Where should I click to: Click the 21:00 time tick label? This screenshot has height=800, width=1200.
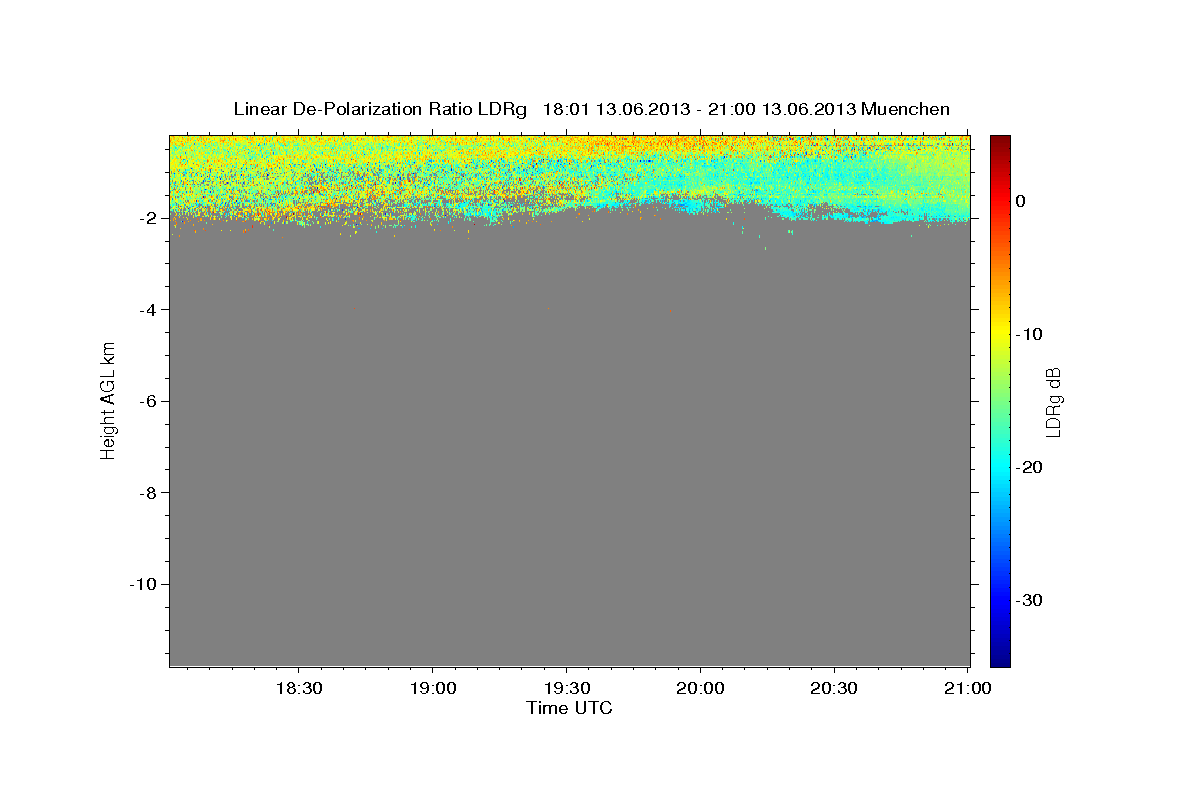coord(968,689)
